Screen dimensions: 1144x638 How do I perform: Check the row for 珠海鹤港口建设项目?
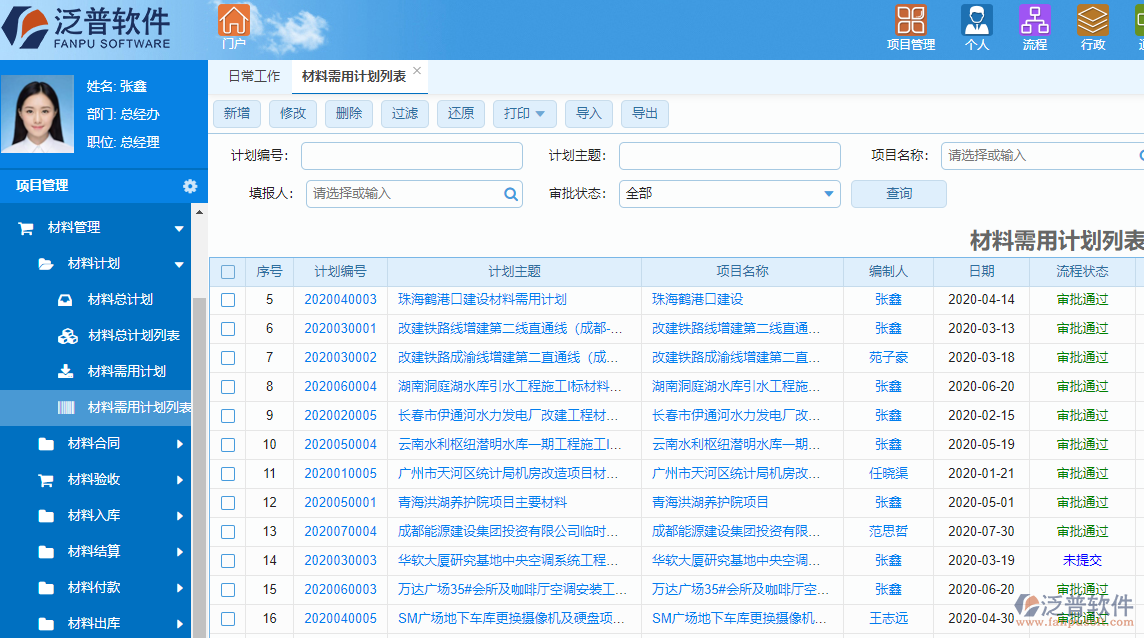click(x=228, y=299)
